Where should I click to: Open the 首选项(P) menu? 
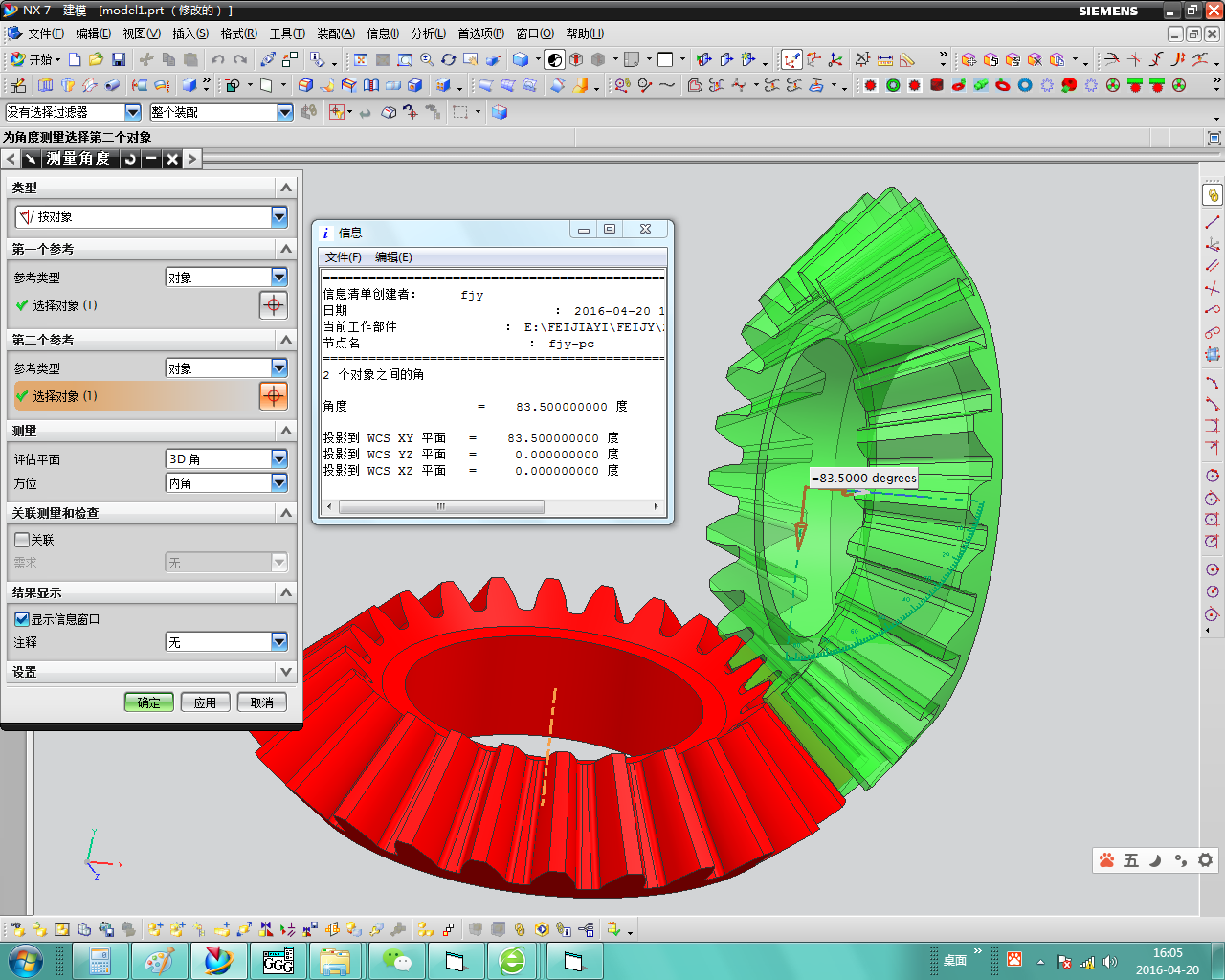tap(480, 33)
